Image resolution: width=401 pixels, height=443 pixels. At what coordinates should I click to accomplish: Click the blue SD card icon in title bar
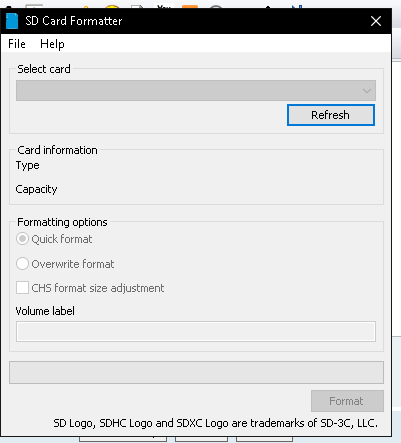[x=12, y=21]
